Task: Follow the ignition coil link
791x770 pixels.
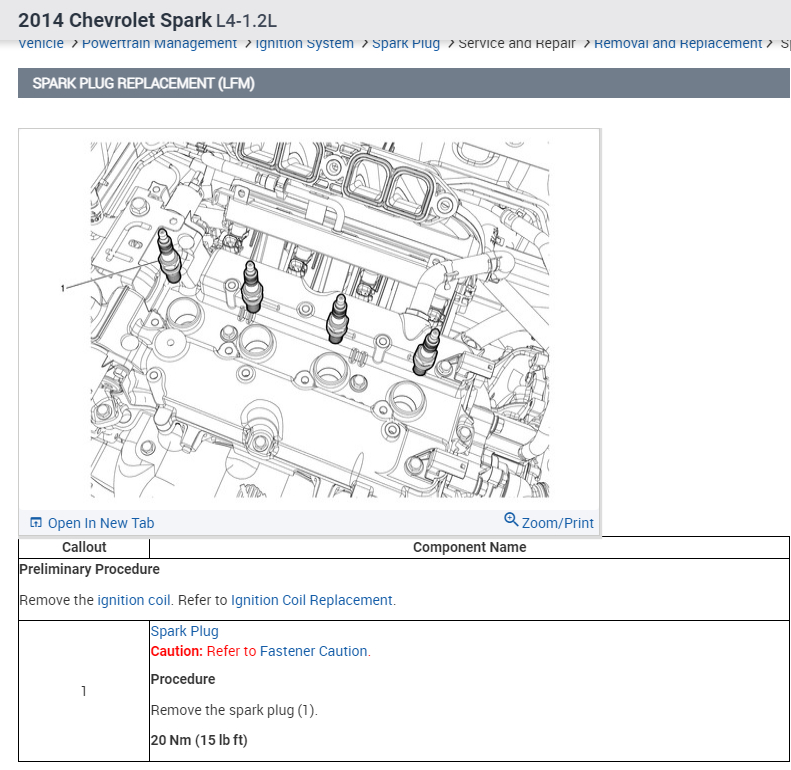Action: pyautogui.click(x=134, y=600)
